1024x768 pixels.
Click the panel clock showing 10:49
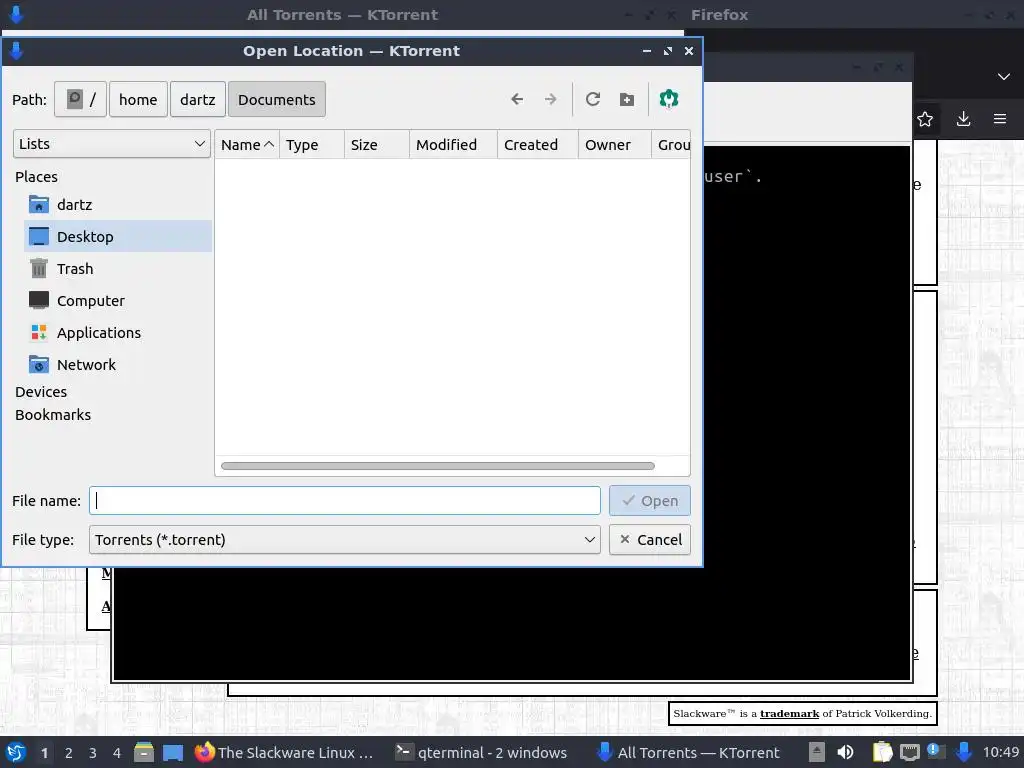coord(1000,752)
